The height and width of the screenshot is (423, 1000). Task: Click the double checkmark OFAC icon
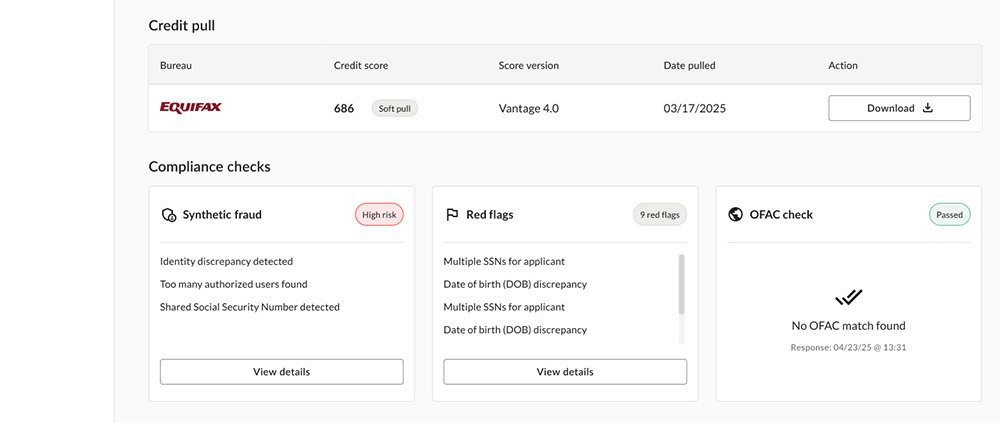point(848,297)
